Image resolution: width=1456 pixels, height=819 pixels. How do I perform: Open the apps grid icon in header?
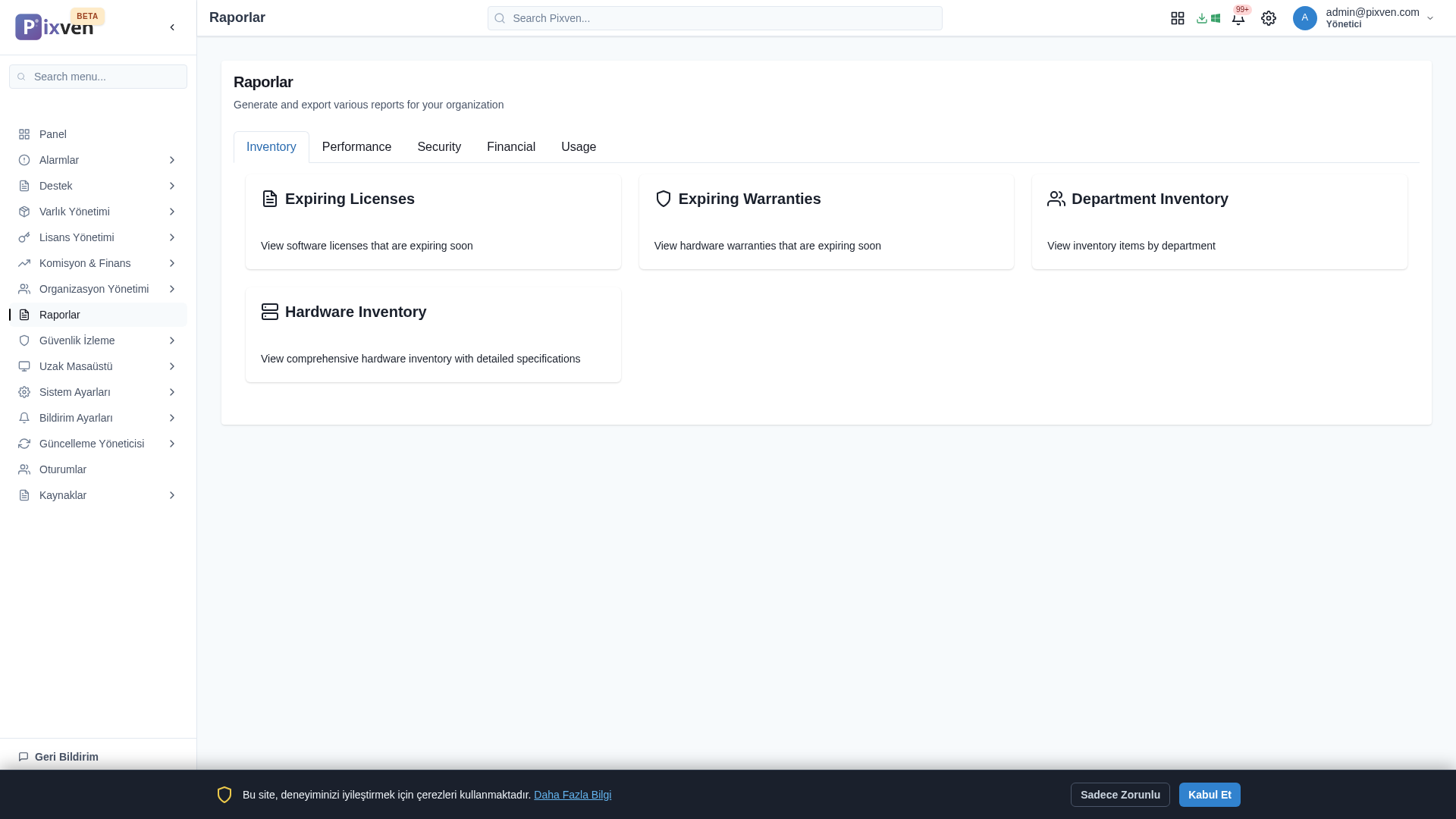[1177, 18]
